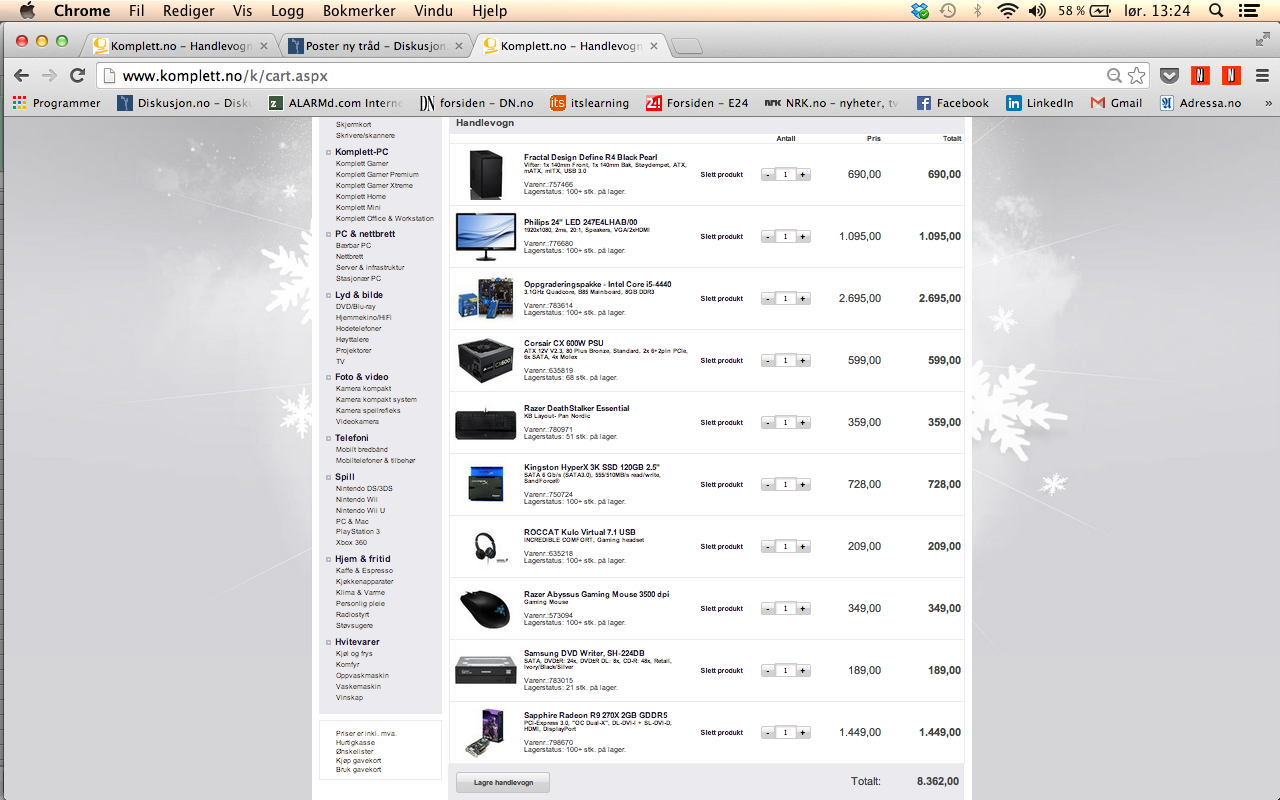Show more bookmarks with overflow chevron
Screen dimensions: 1280x800
[x=1268, y=103]
